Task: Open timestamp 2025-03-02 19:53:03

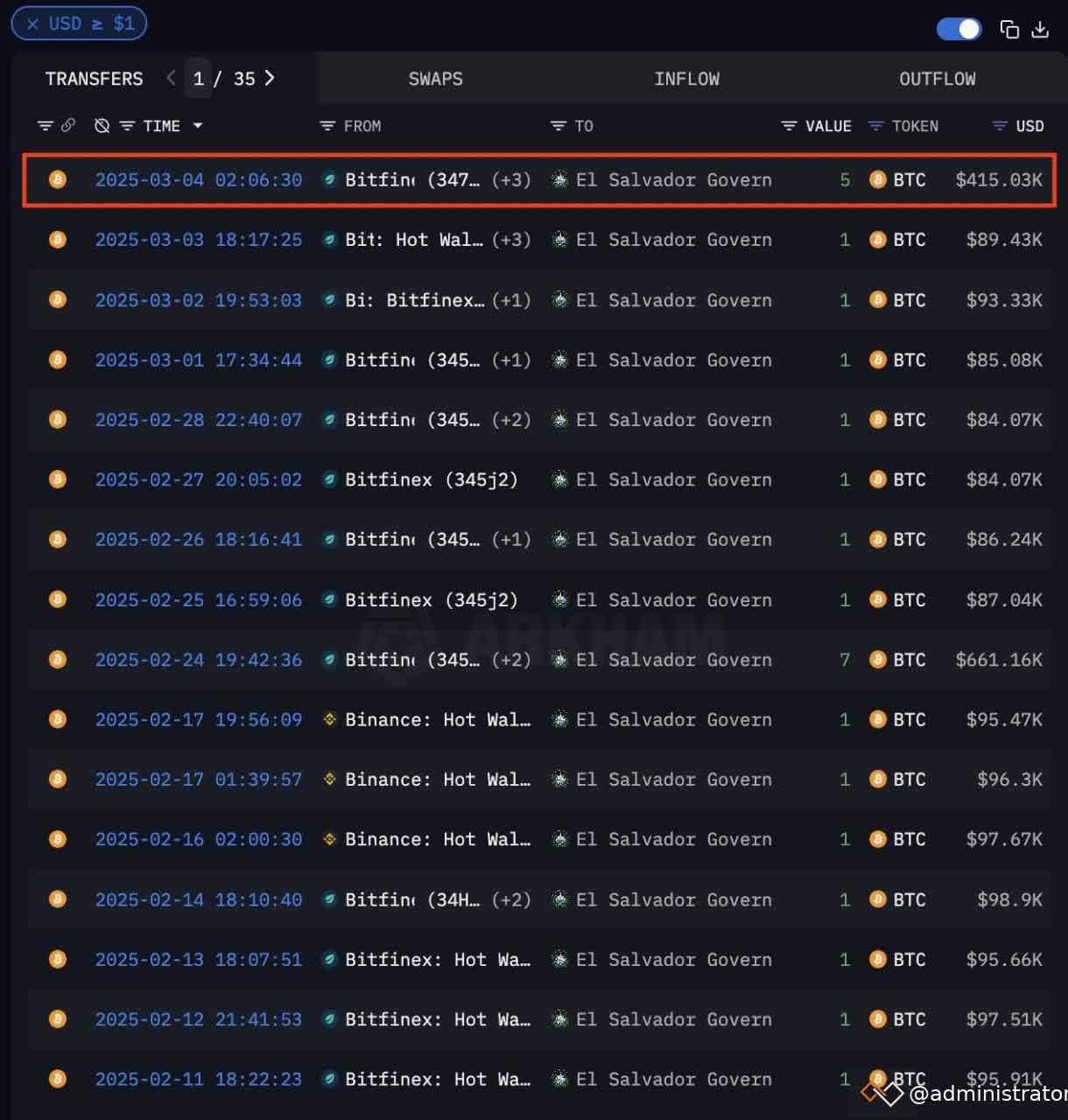Action: coord(199,300)
